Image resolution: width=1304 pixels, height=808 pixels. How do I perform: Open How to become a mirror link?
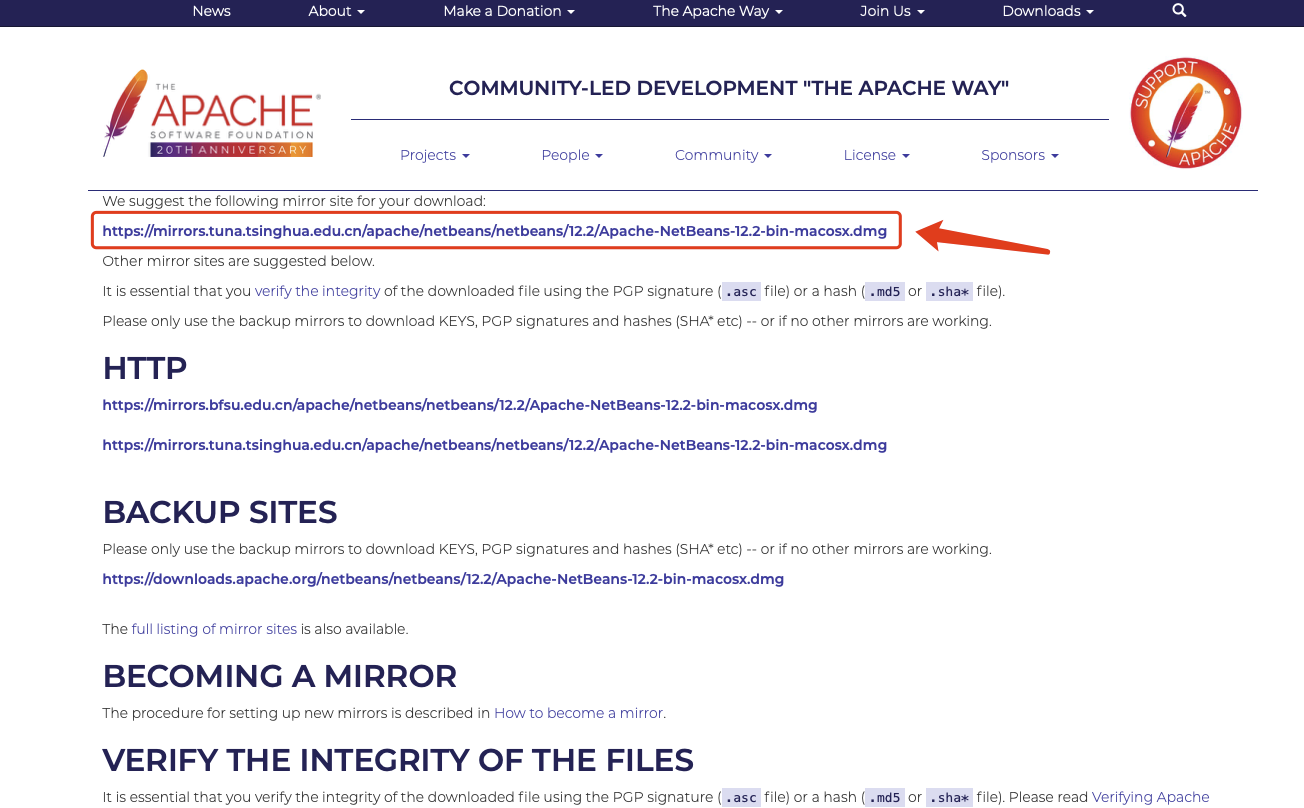tap(578, 713)
